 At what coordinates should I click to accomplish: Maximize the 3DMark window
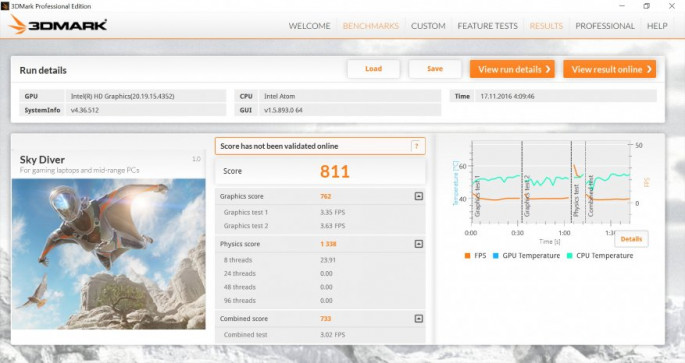(x=647, y=6)
